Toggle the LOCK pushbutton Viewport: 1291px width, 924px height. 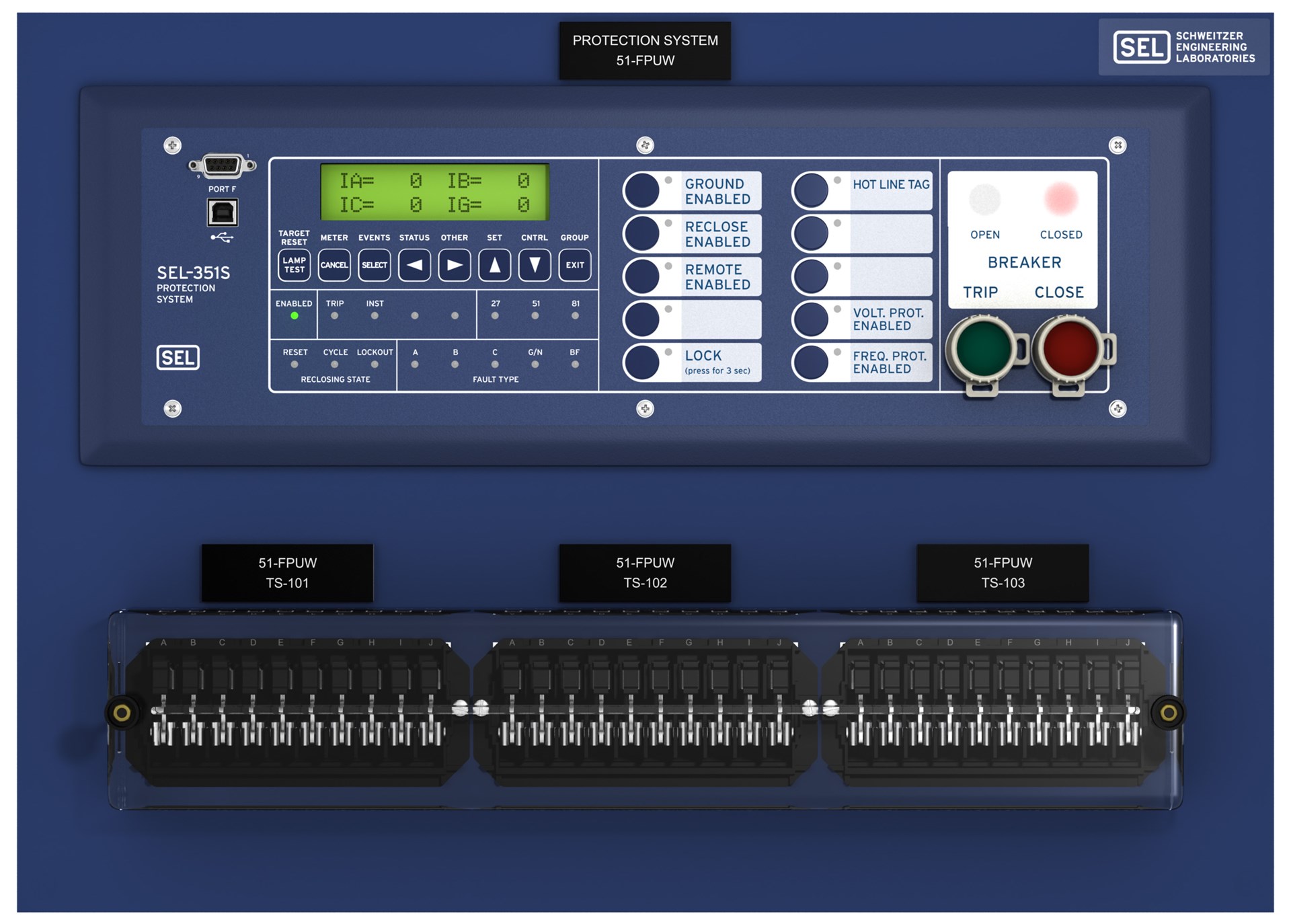coord(641,362)
